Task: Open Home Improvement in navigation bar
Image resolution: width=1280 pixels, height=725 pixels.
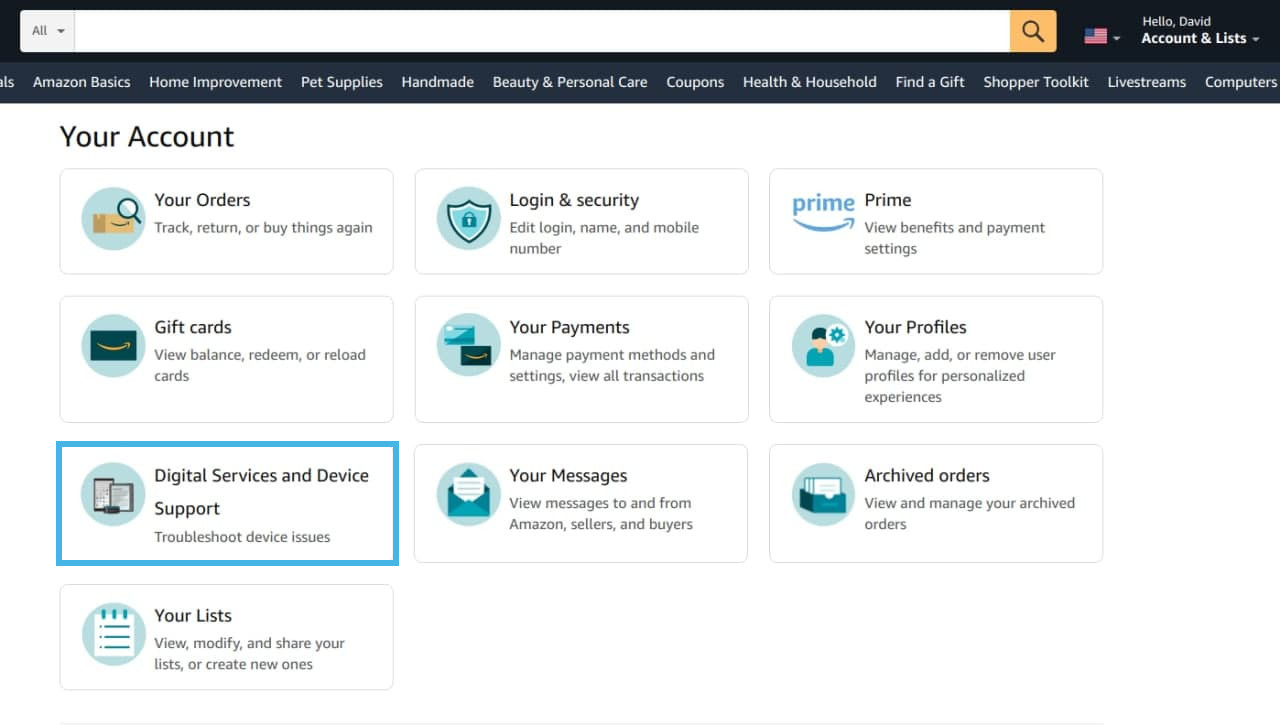Action: (216, 82)
